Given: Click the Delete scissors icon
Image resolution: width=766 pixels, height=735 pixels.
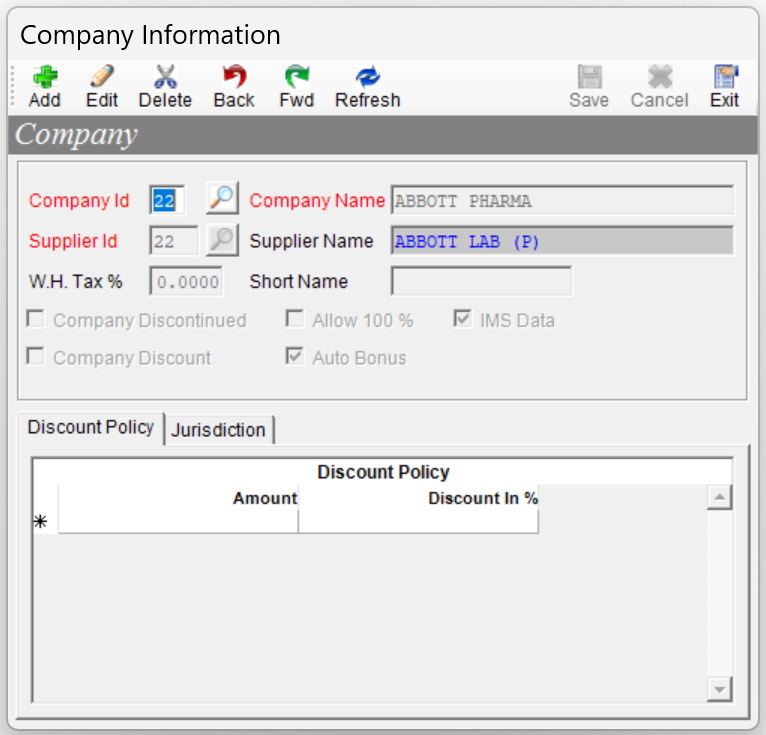Looking at the screenshot, I should tap(165, 76).
